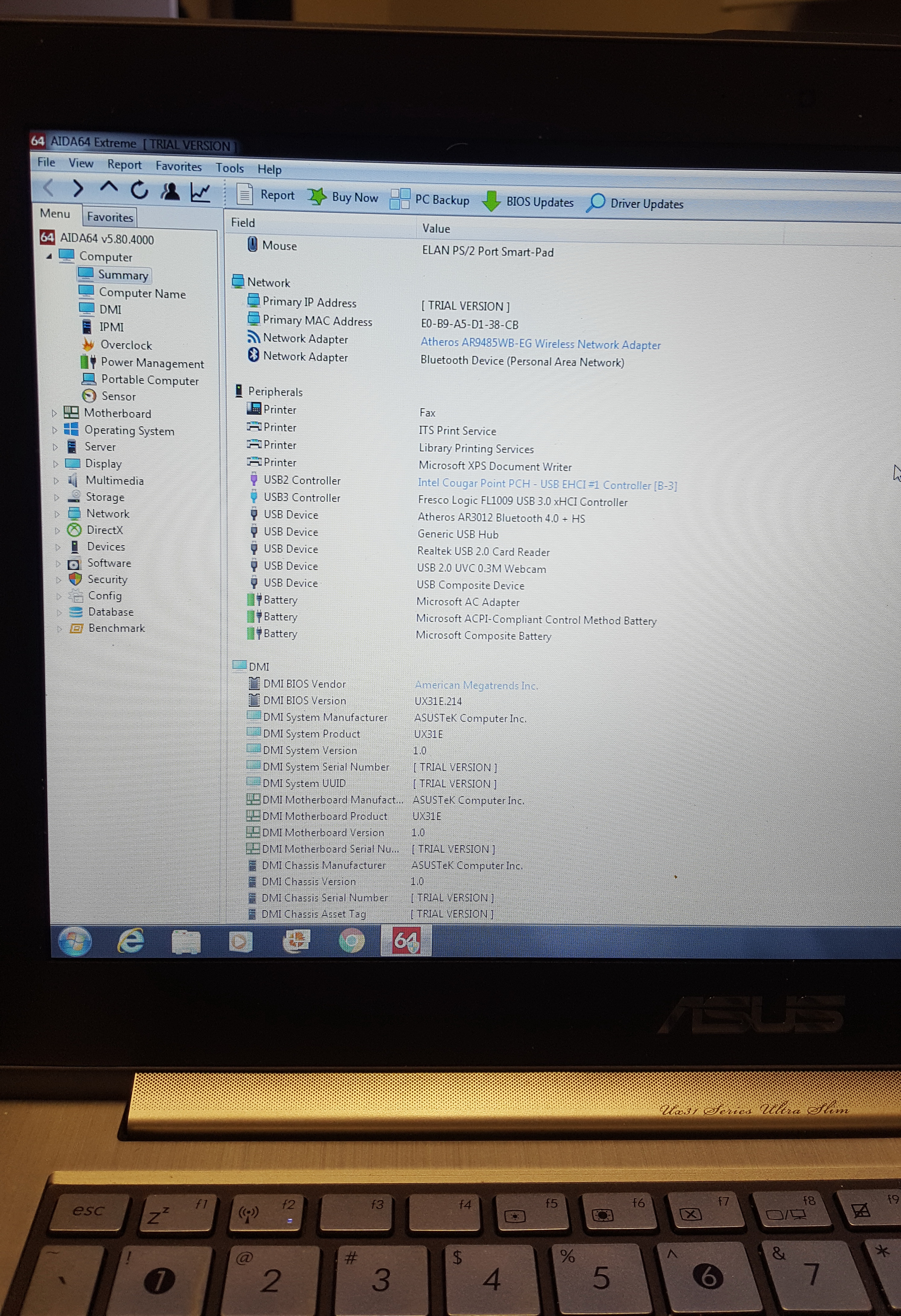
Task: Open PC Backup from the toolbar
Action: click(430, 199)
